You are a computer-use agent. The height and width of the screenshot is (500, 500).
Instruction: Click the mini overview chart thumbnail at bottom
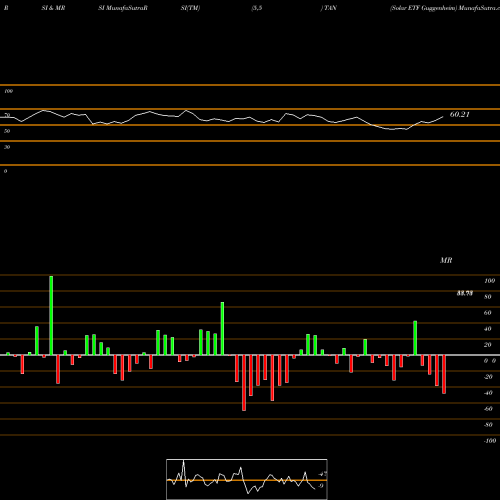pyautogui.click(x=247, y=479)
